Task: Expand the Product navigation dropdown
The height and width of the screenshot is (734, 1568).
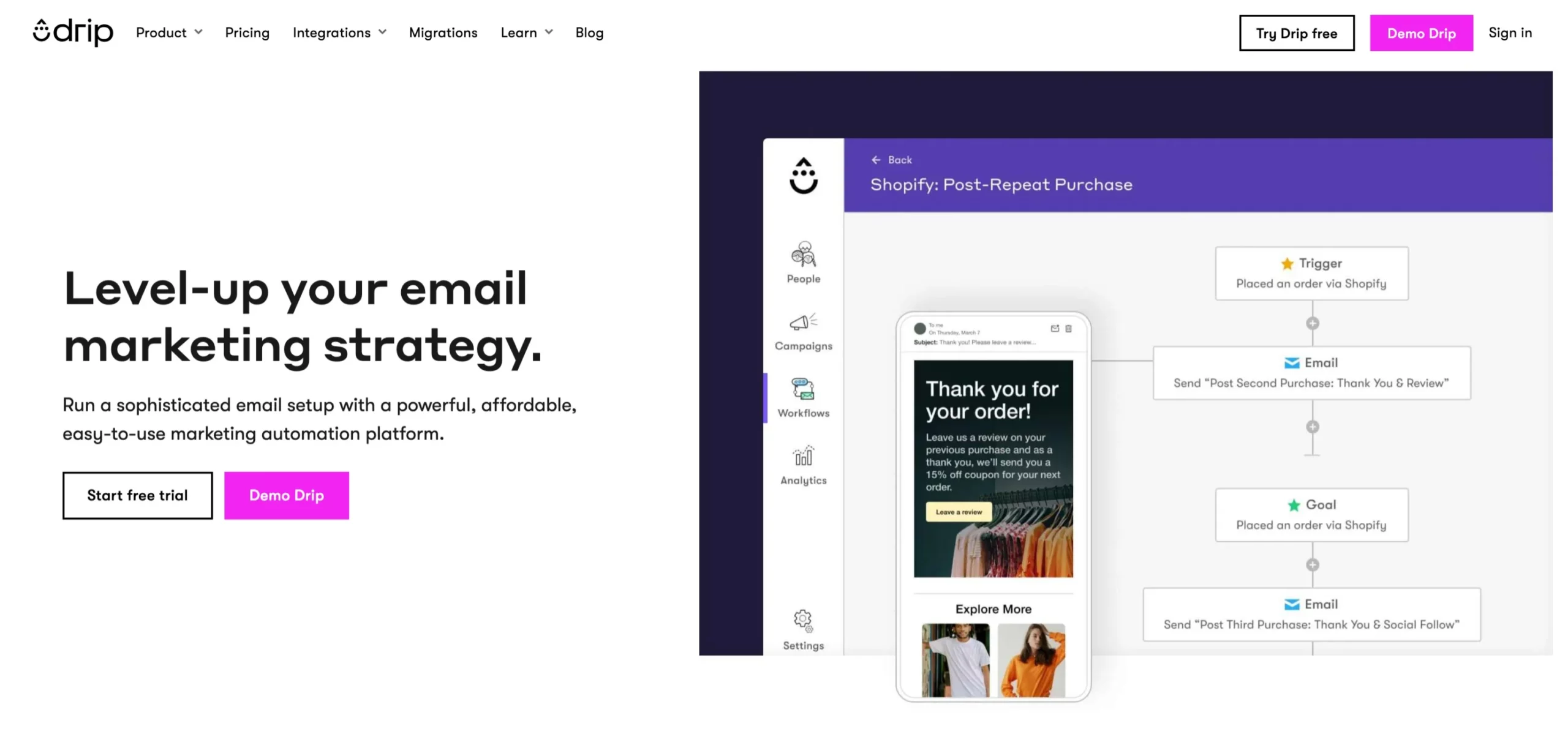Action: (169, 32)
